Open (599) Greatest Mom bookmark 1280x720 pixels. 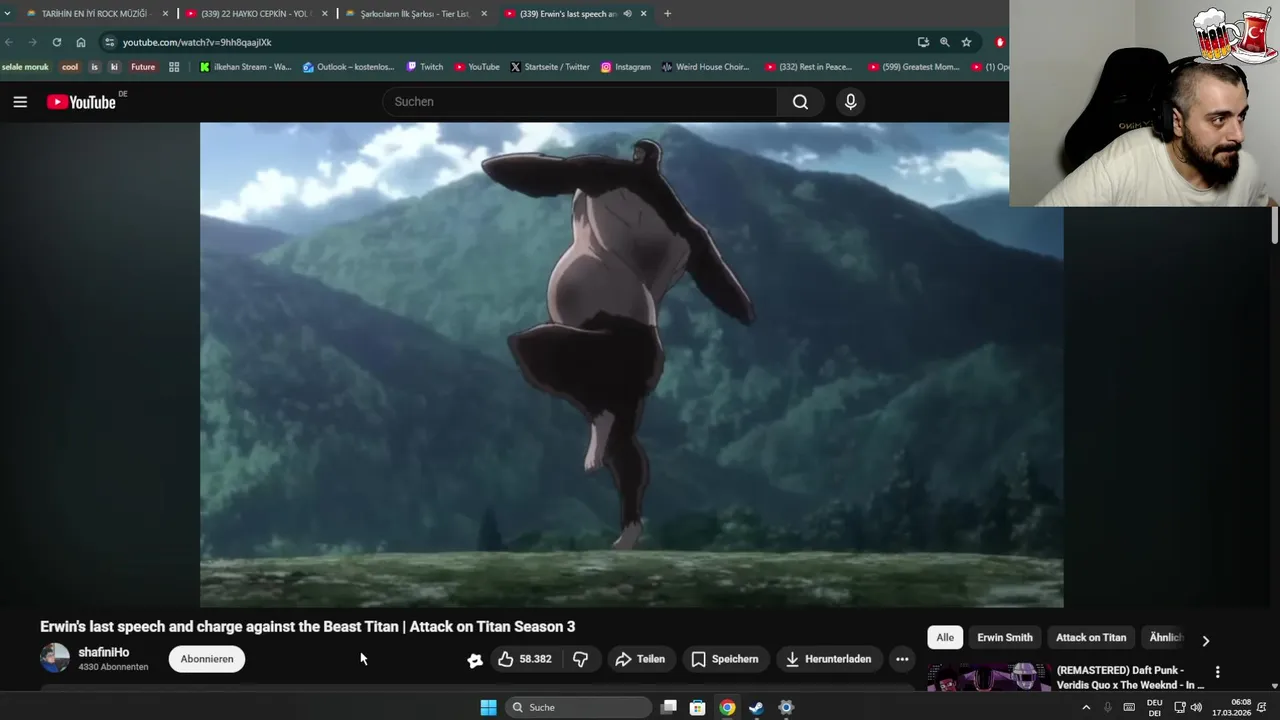point(914,67)
